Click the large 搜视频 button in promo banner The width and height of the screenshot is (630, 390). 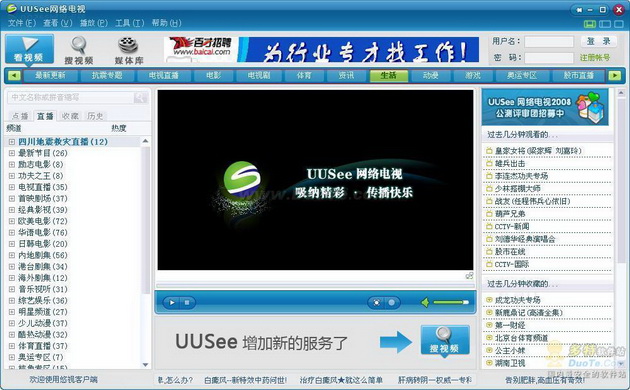click(445, 340)
